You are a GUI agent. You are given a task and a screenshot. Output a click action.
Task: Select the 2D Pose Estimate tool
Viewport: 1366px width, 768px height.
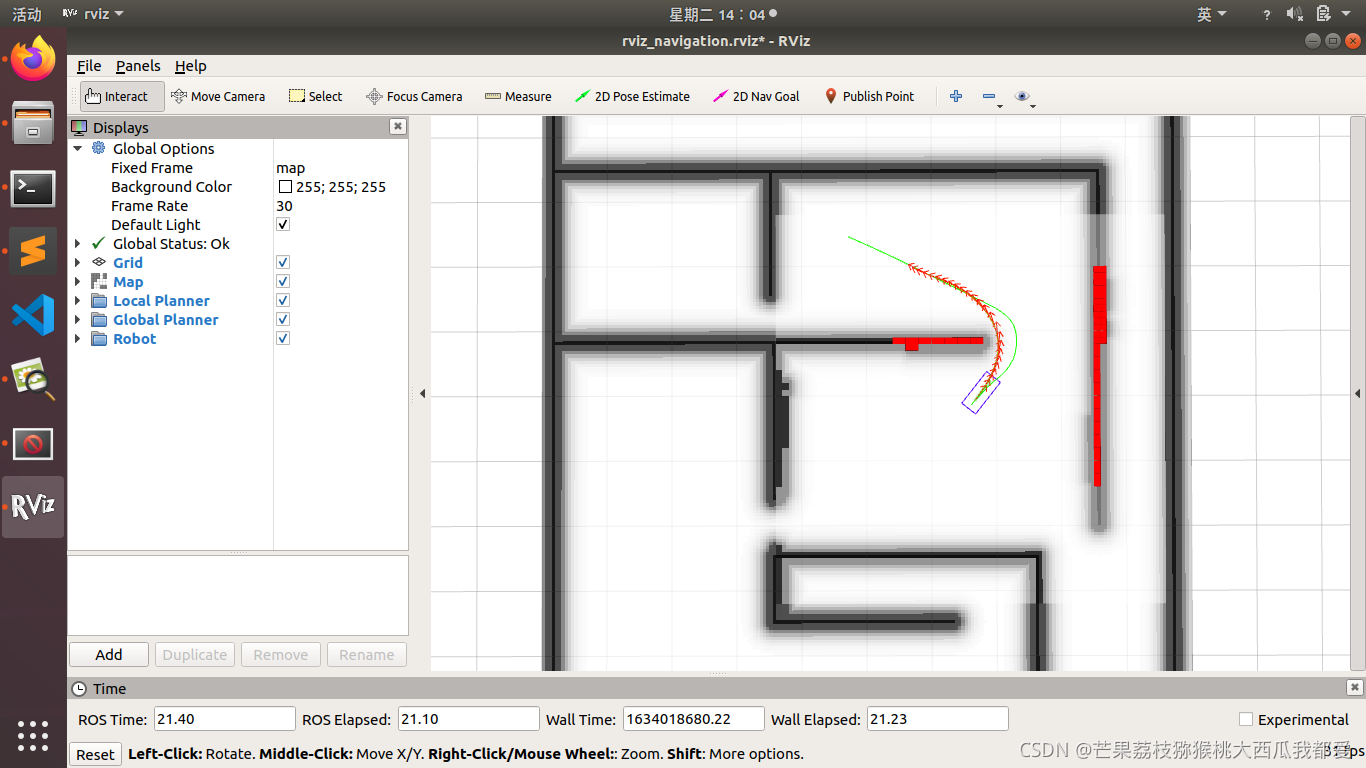click(632, 96)
